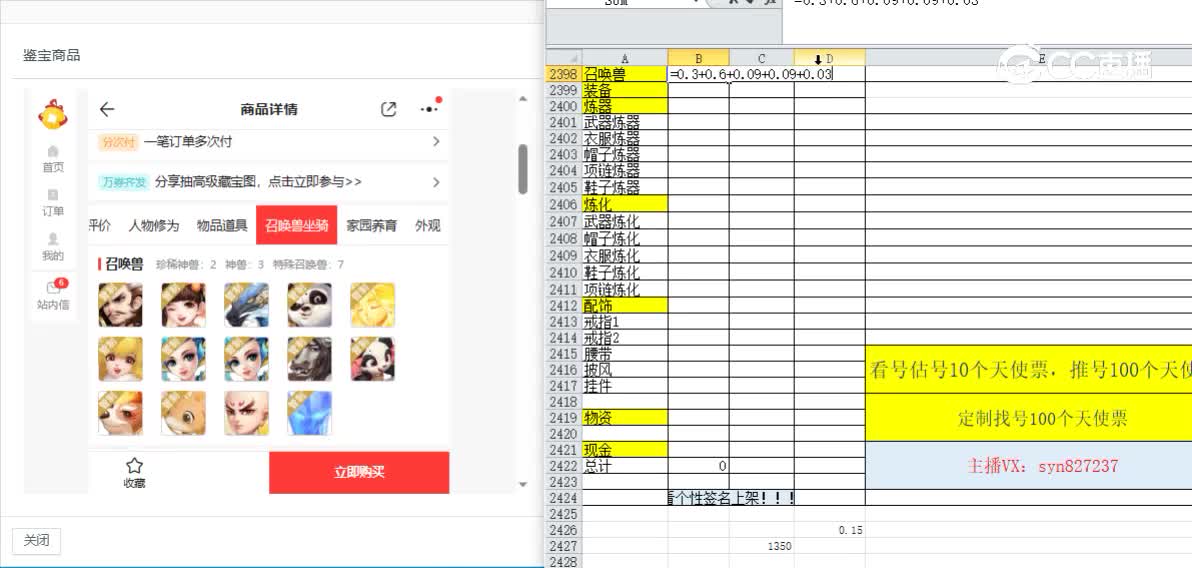Viewport: 1192px width, 568px height.
Task: Select the tan deer pet thumbnail
Action: (x=183, y=413)
